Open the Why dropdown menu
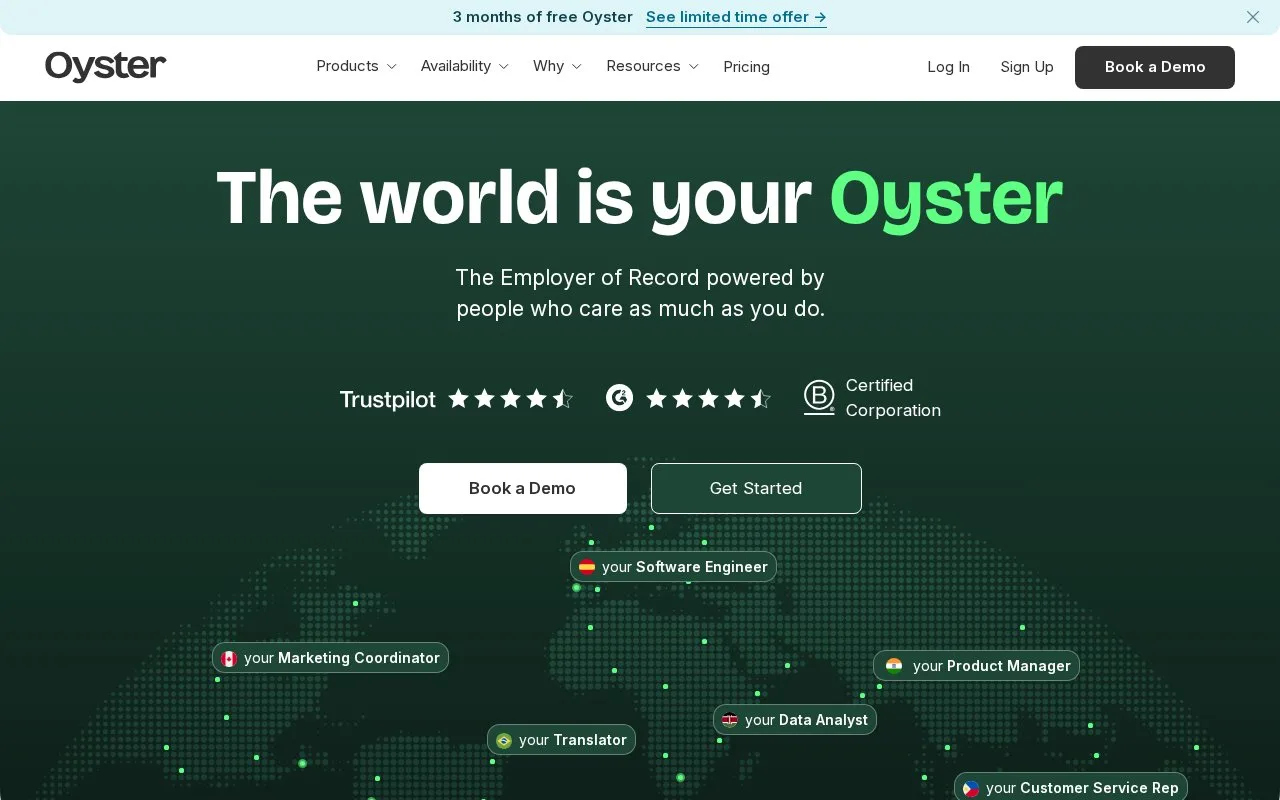This screenshot has height=800, width=1280. coord(557,66)
